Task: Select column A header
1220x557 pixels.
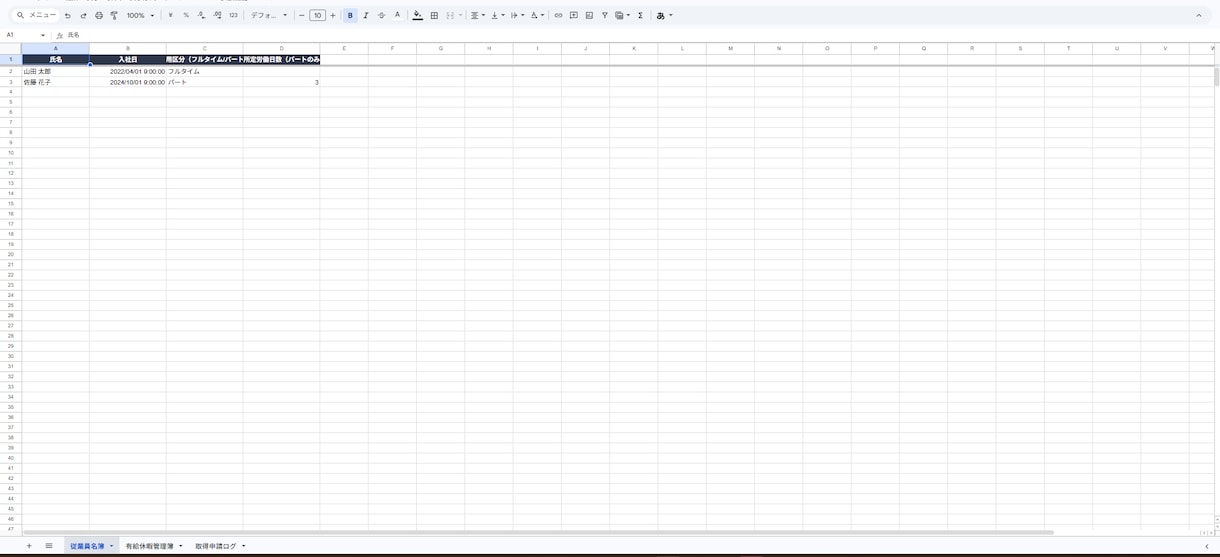Action: click(x=55, y=48)
